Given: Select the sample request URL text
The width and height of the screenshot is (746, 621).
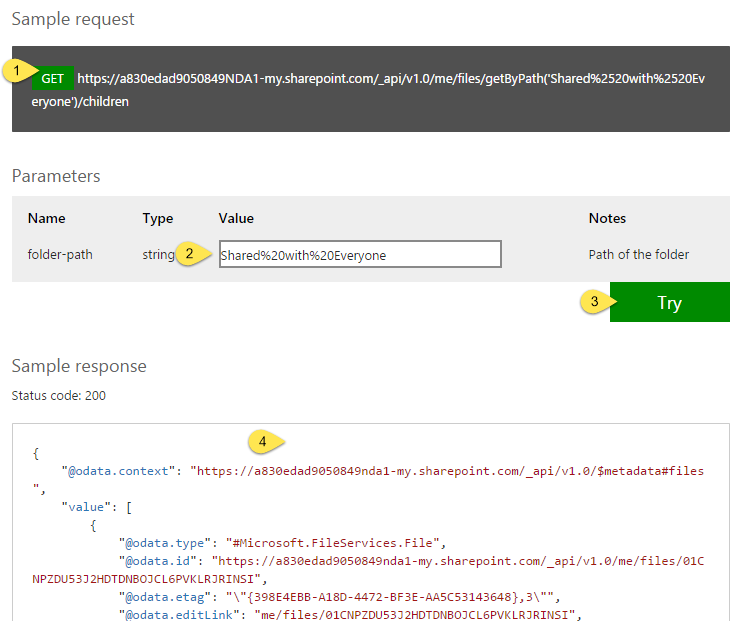Looking at the screenshot, I should [368, 90].
